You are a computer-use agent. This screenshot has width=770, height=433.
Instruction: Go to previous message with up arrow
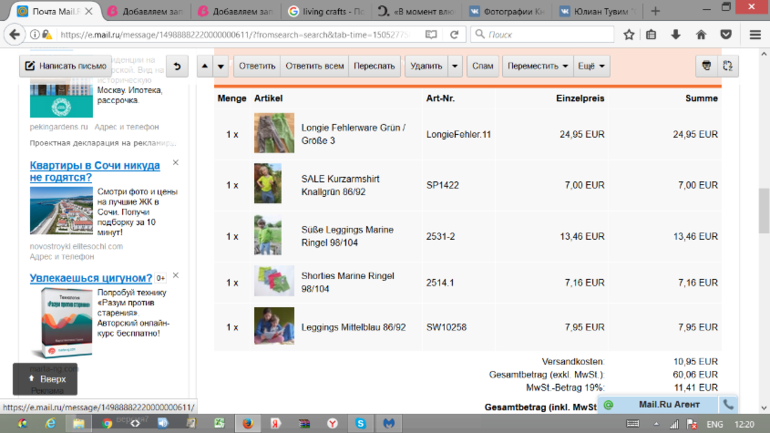click(203, 67)
